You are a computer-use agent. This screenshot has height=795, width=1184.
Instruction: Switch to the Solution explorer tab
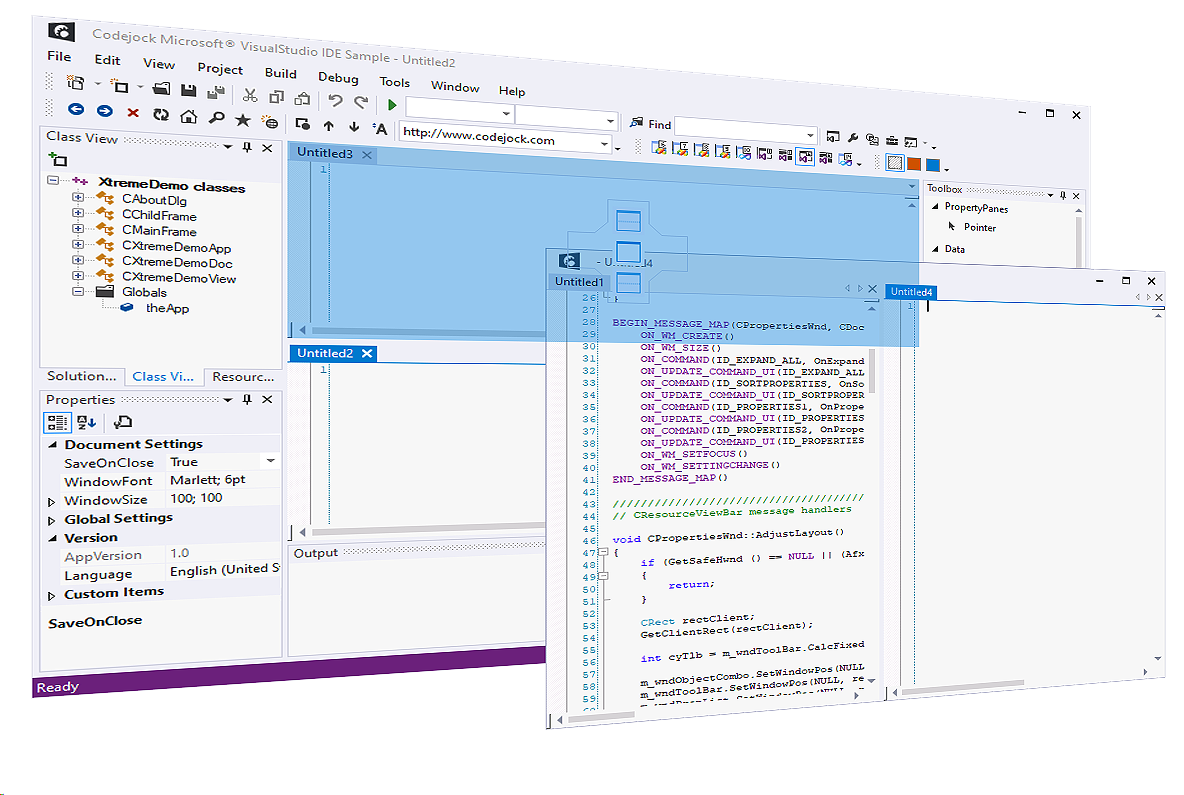(x=82, y=376)
